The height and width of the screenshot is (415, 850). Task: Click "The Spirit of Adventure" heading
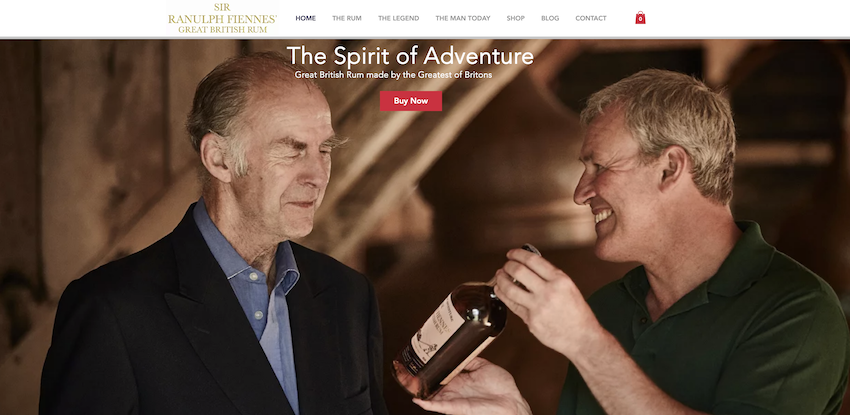(x=410, y=56)
